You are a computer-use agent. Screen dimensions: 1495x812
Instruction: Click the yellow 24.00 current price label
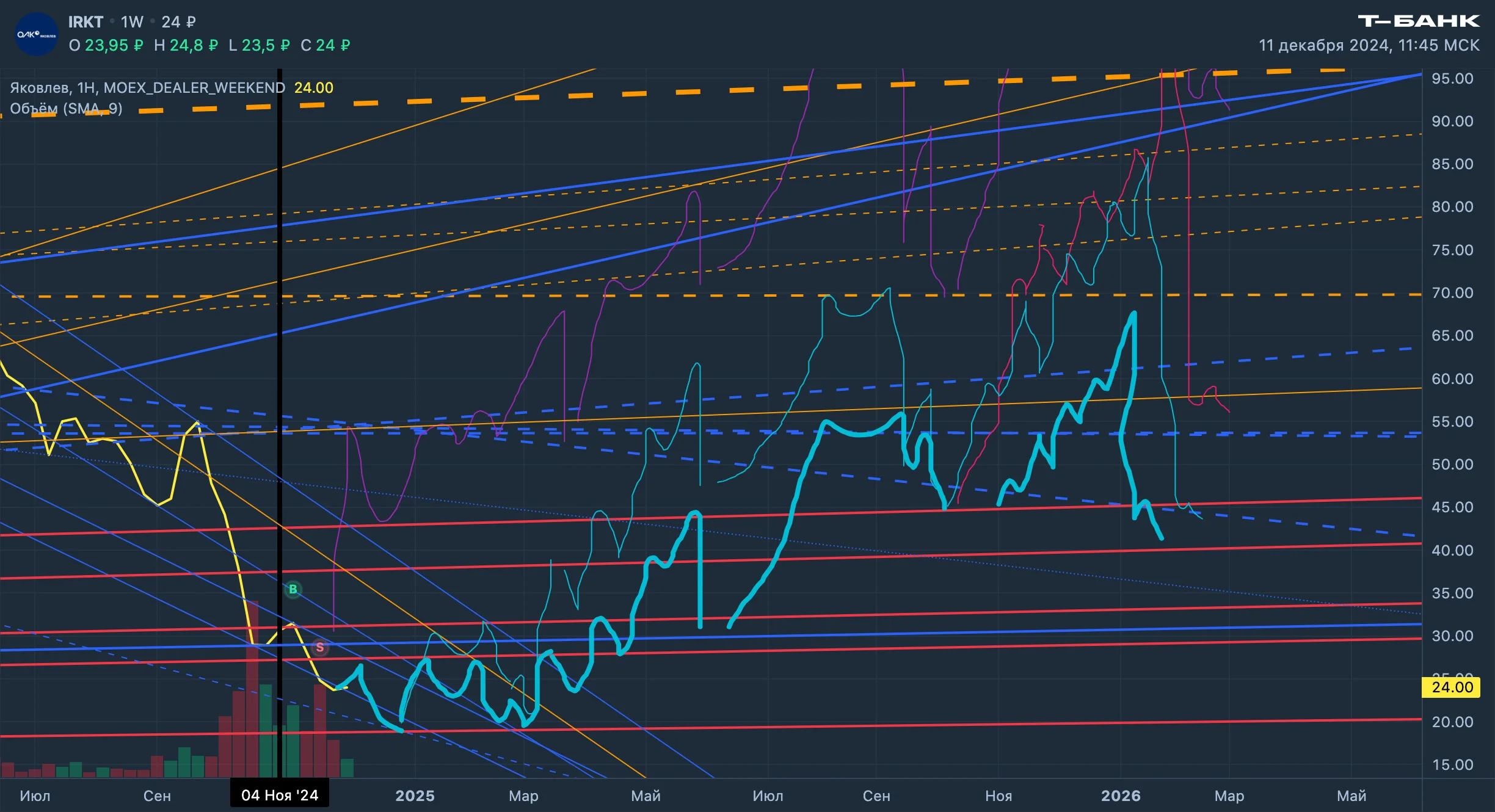click(1451, 687)
